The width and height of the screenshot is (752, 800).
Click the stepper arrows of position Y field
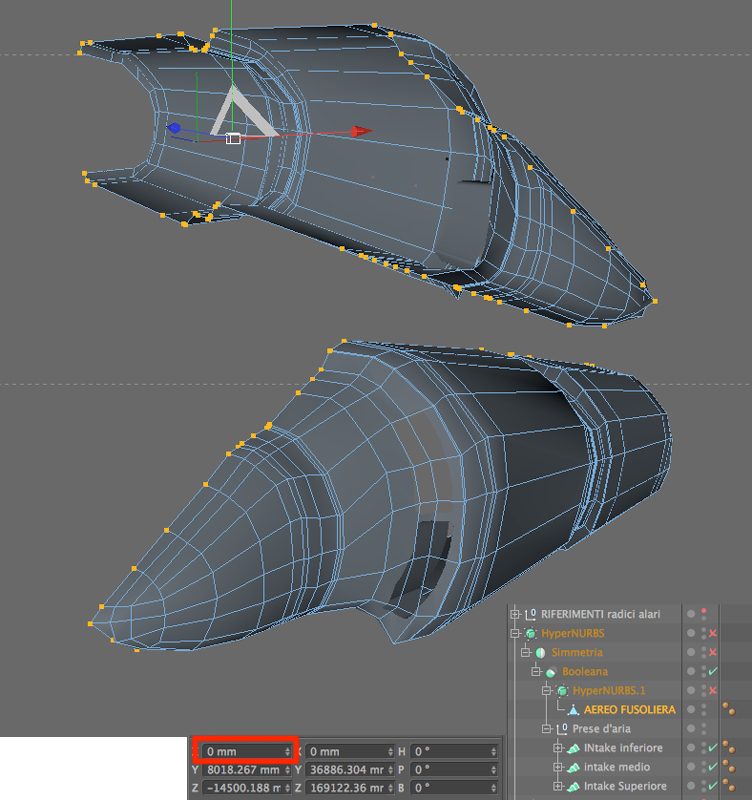(288, 770)
